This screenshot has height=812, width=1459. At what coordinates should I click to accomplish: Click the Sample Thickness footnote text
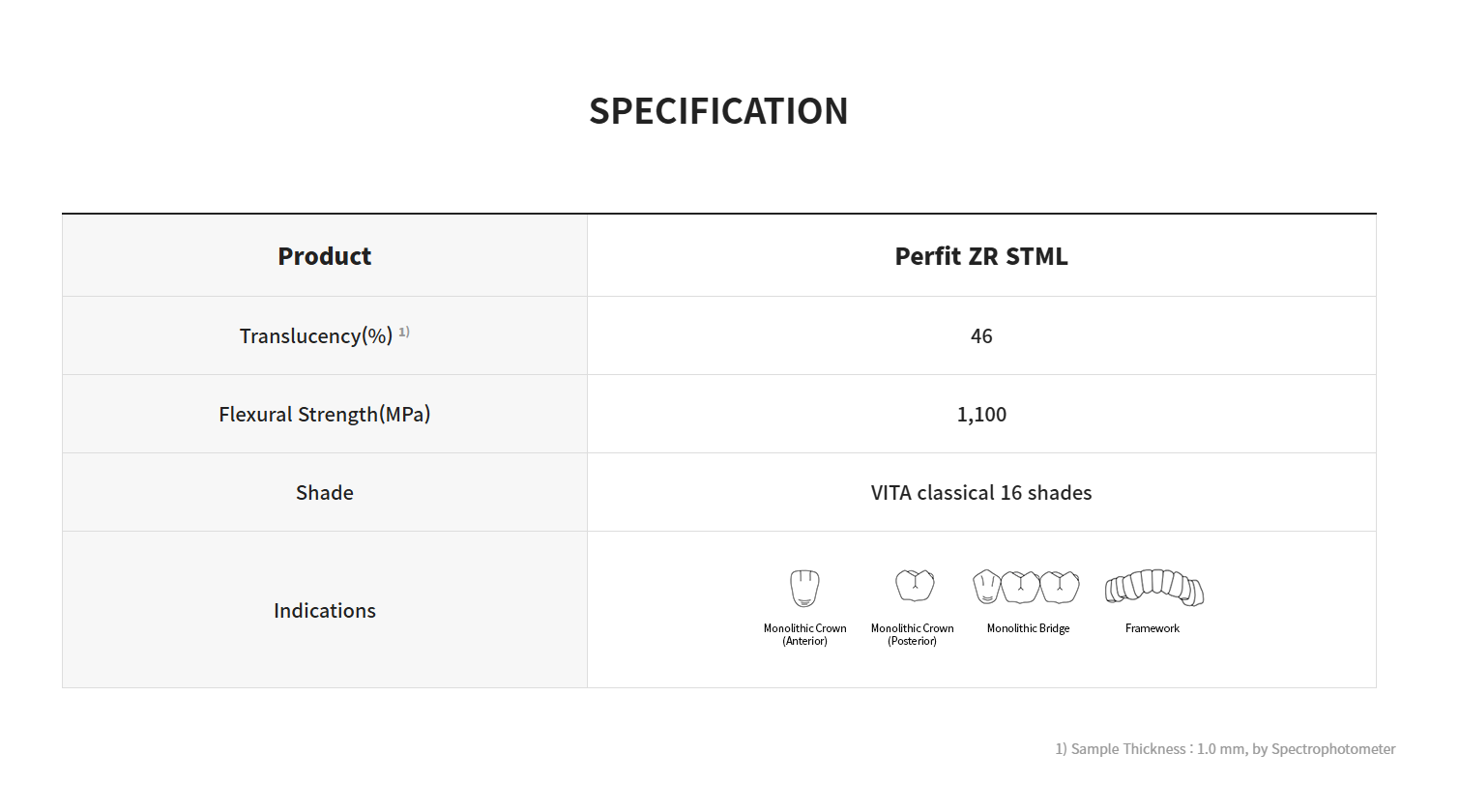pyautogui.click(x=1225, y=749)
